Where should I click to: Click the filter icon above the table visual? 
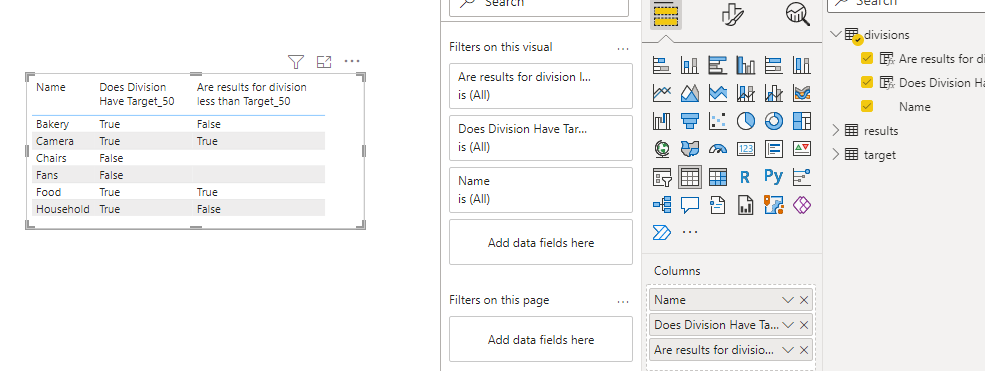pos(296,62)
